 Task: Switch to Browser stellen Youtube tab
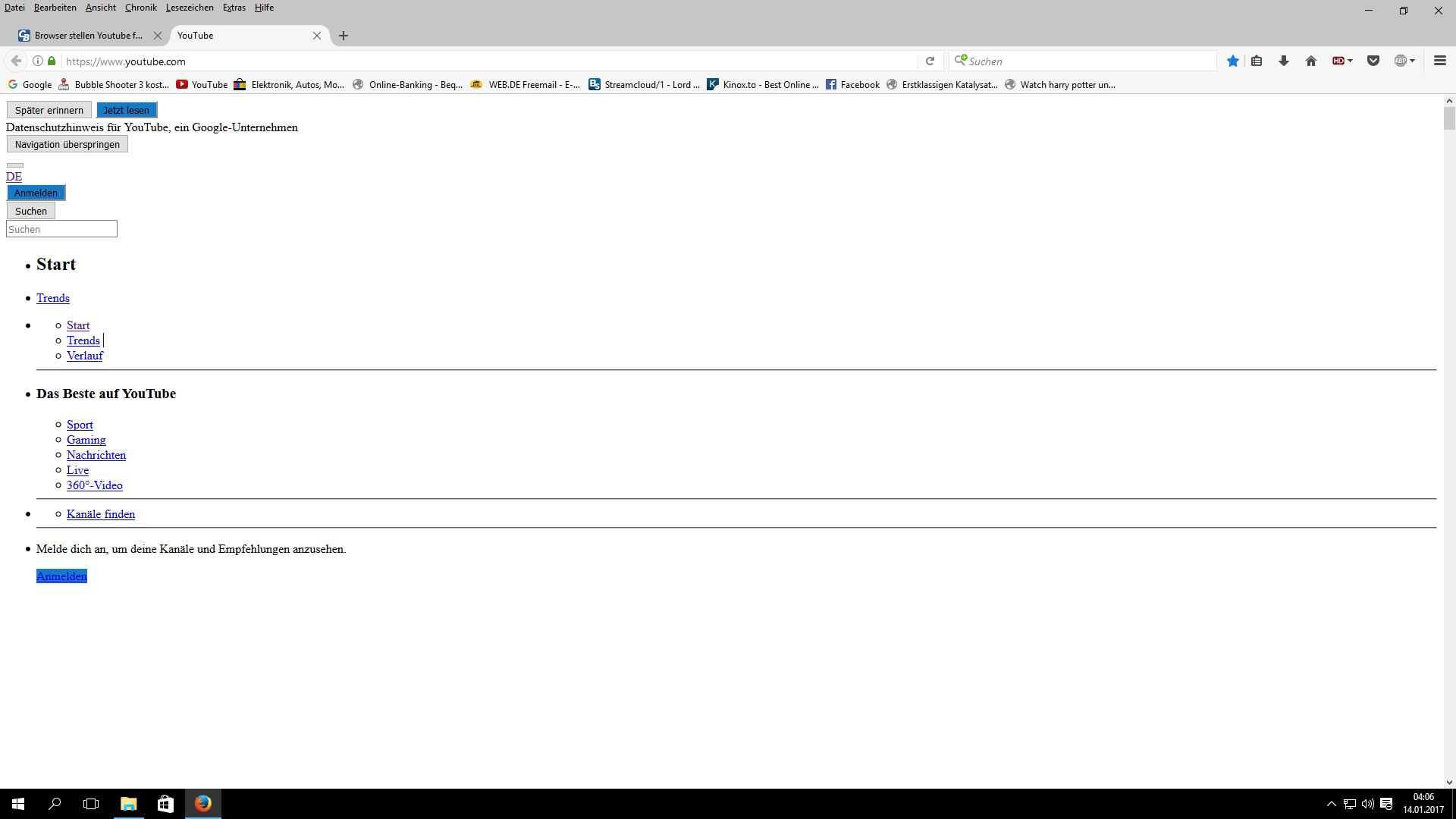pyautogui.click(x=87, y=36)
